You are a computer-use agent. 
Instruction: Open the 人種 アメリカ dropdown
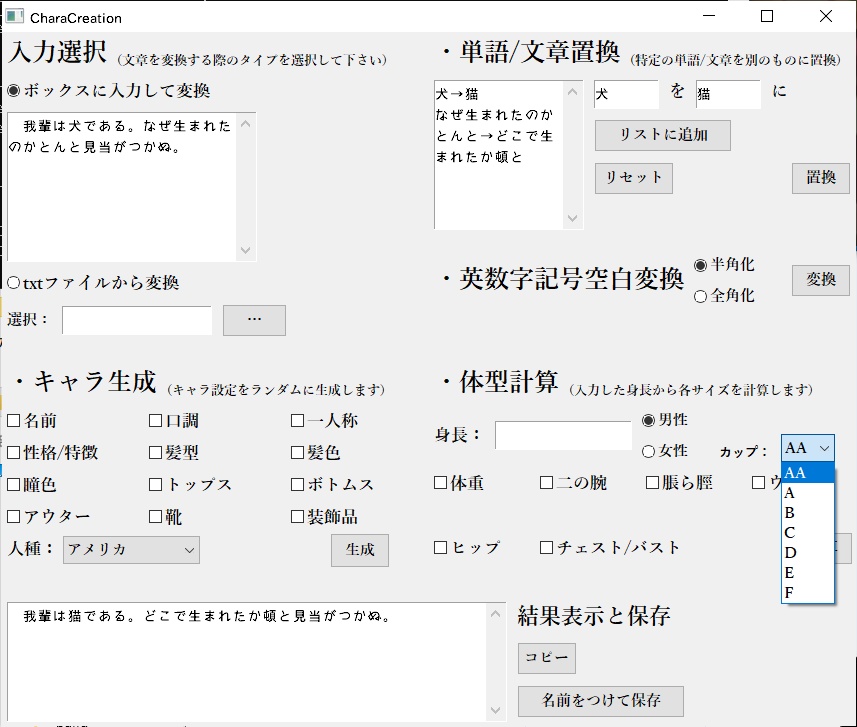131,550
